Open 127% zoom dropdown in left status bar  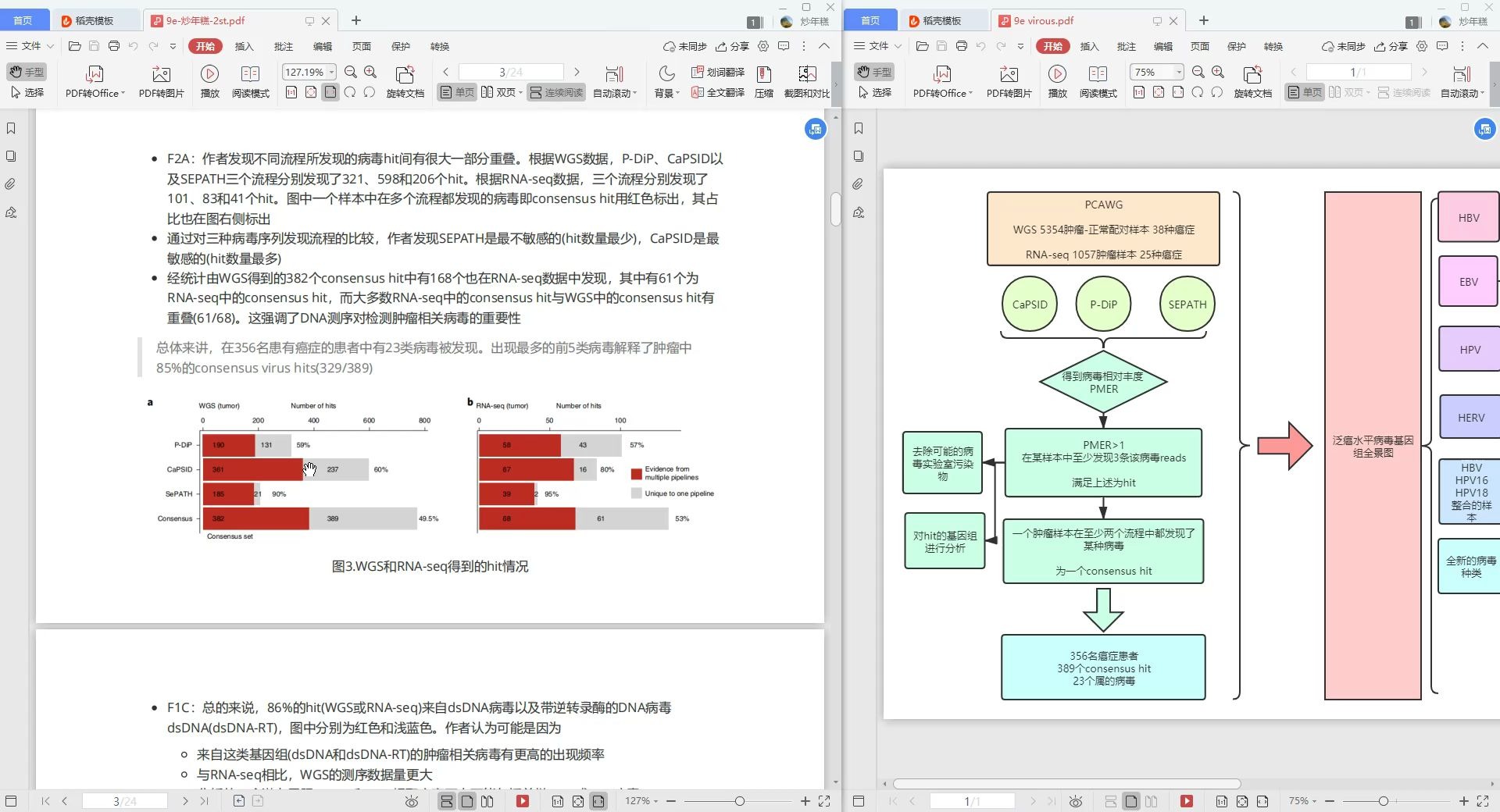[x=641, y=801]
